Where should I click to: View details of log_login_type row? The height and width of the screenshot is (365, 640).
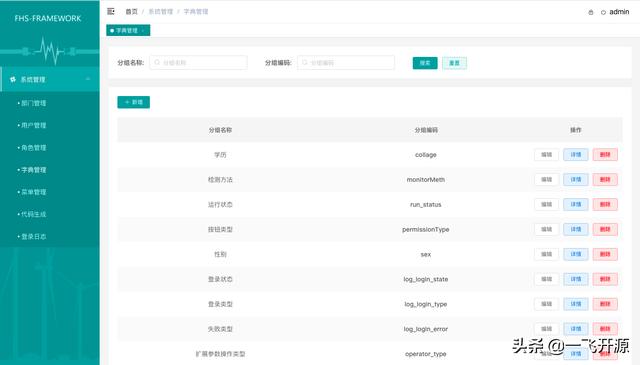pyautogui.click(x=576, y=304)
